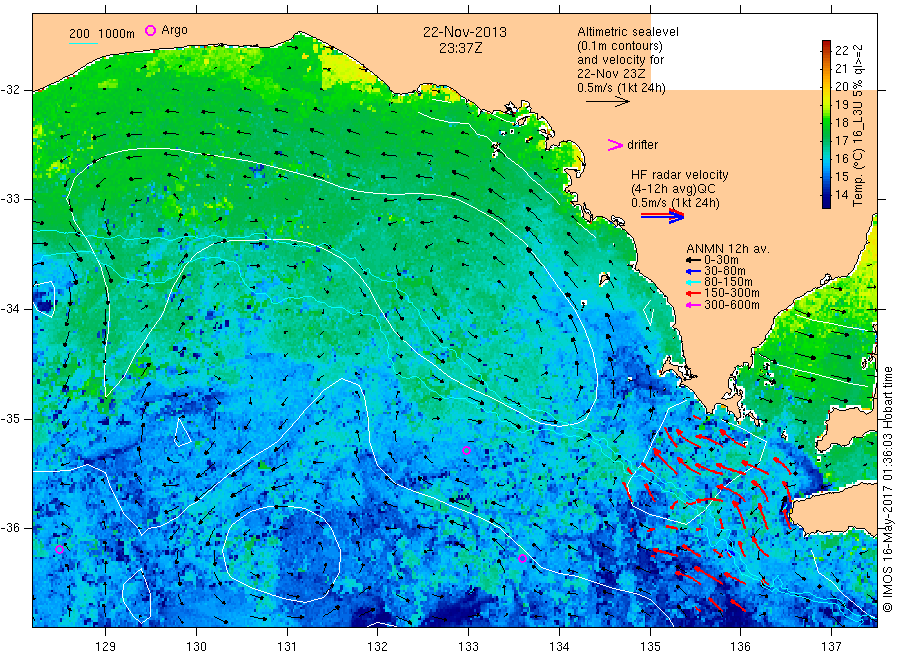900x660 pixels.
Task: Click the longitude label 133
Action: (468, 647)
